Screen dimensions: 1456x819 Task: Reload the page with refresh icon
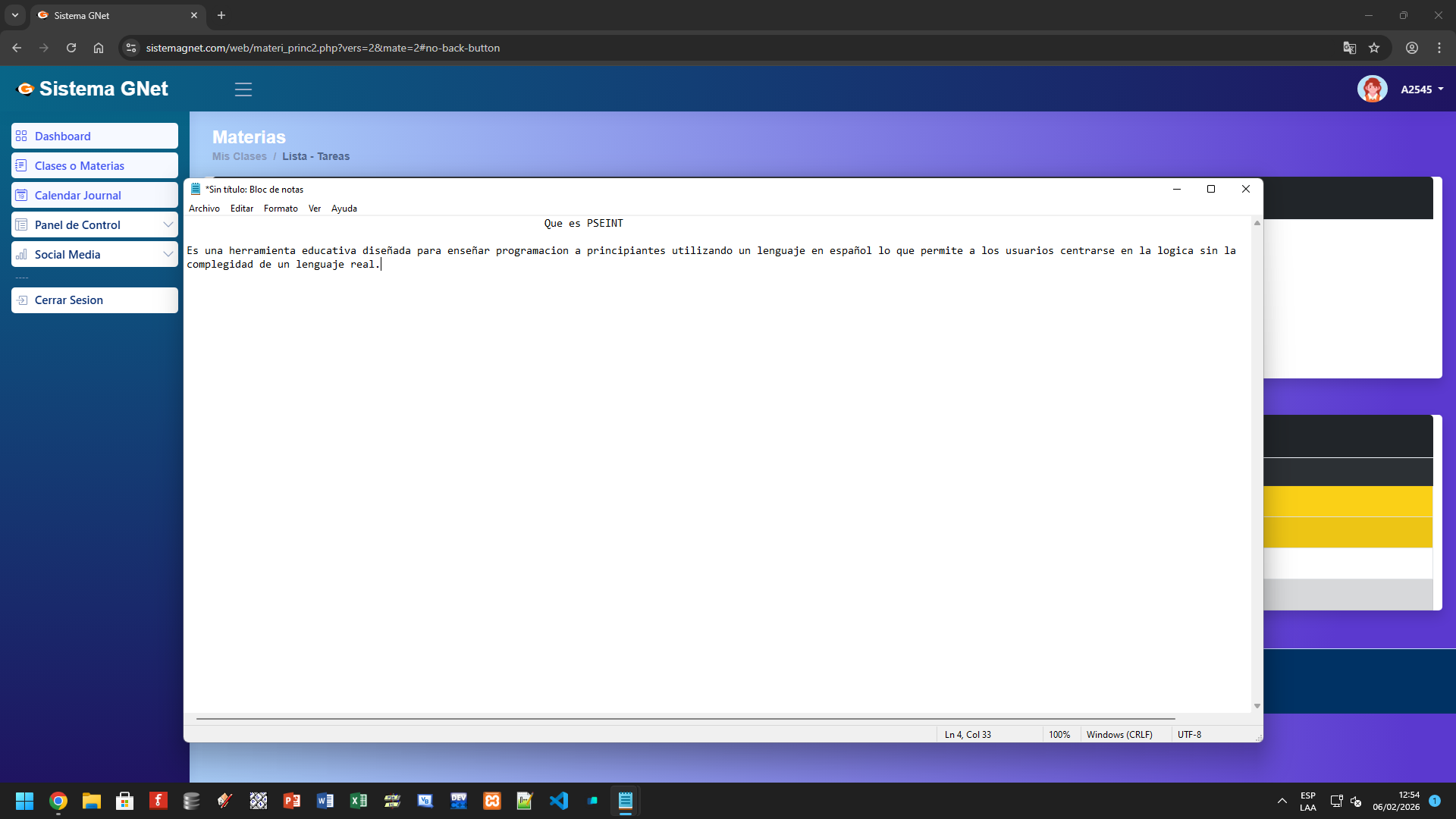[x=71, y=48]
